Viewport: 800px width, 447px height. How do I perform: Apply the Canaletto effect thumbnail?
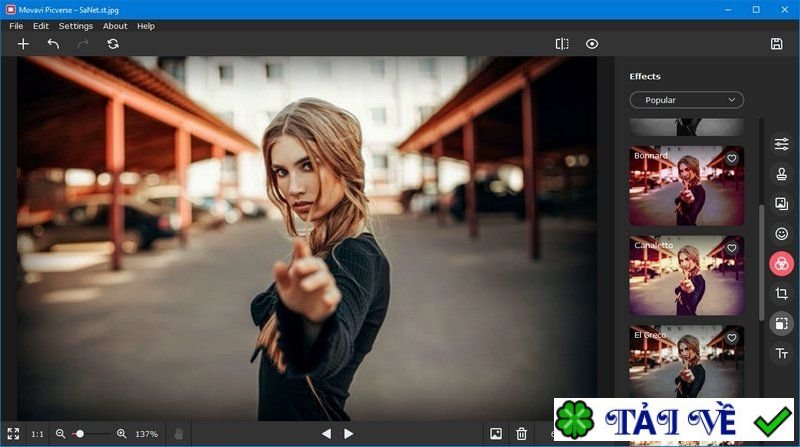[687, 276]
